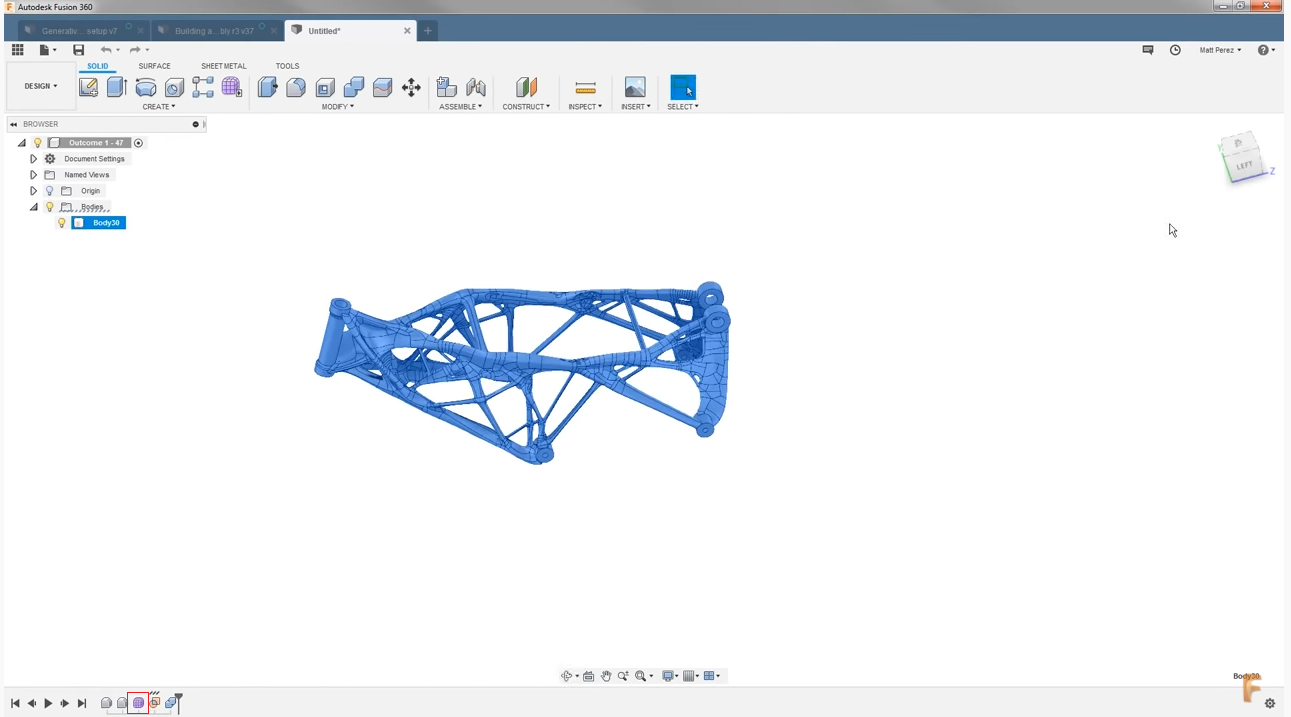Click the New Component icon
The image size is (1291, 717).
[447, 88]
